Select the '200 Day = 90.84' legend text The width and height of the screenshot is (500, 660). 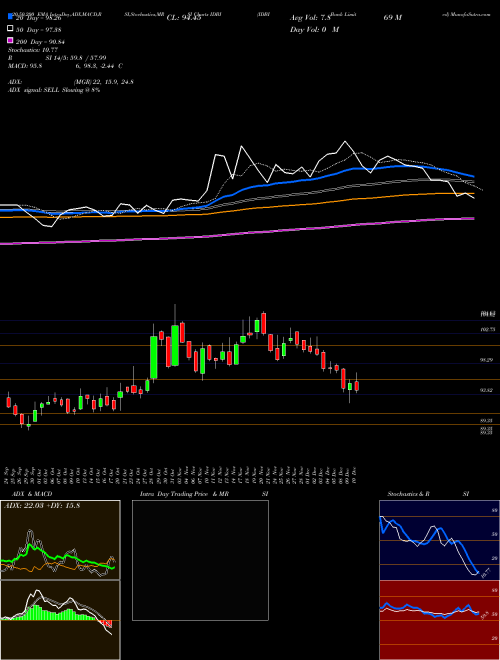(x=40, y=42)
